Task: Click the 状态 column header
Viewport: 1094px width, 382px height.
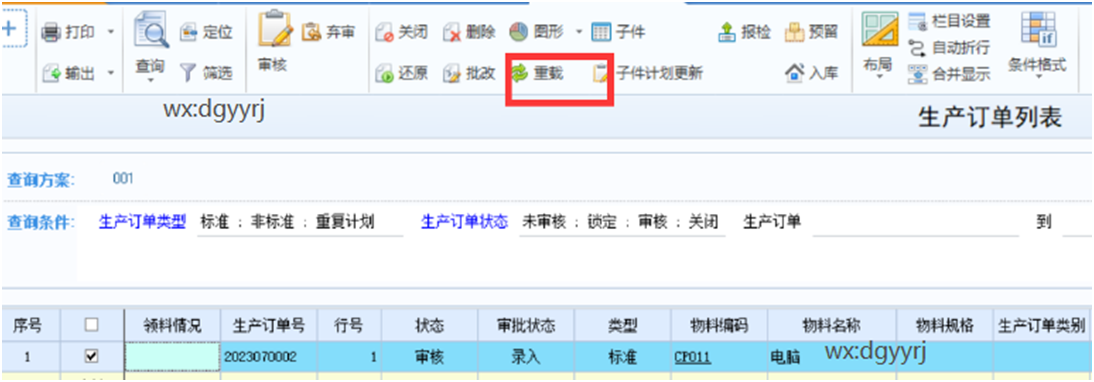Action: point(429,325)
